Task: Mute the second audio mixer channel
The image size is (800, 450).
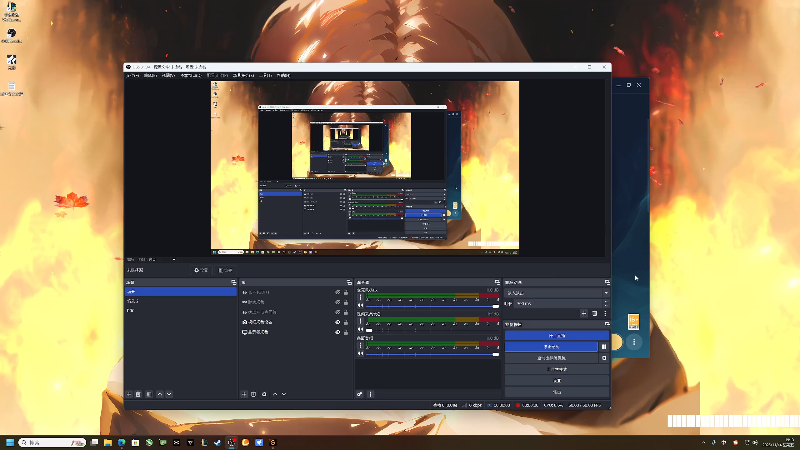Action: pos(360,330)
